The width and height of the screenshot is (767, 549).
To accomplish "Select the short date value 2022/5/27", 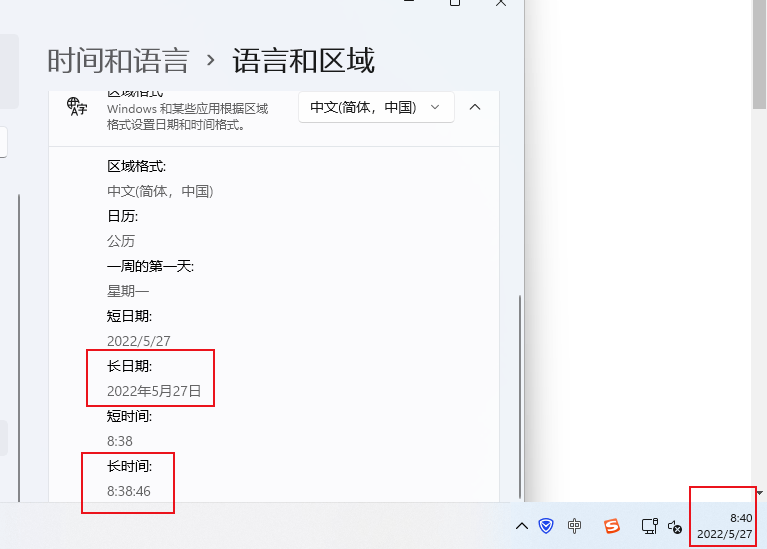I will 138,341.
